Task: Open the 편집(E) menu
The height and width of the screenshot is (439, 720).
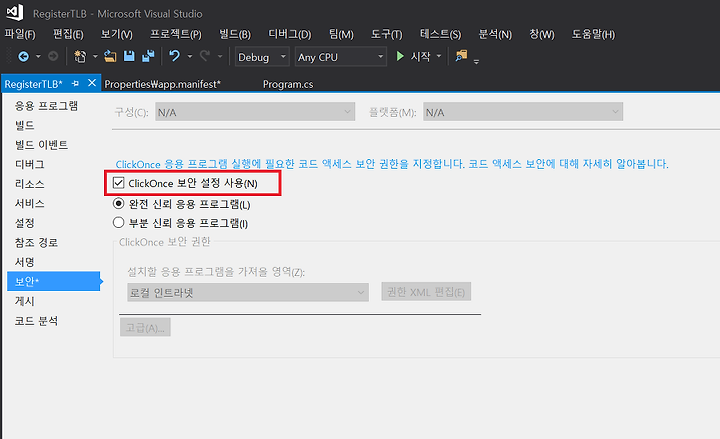Action: point(68,34)
